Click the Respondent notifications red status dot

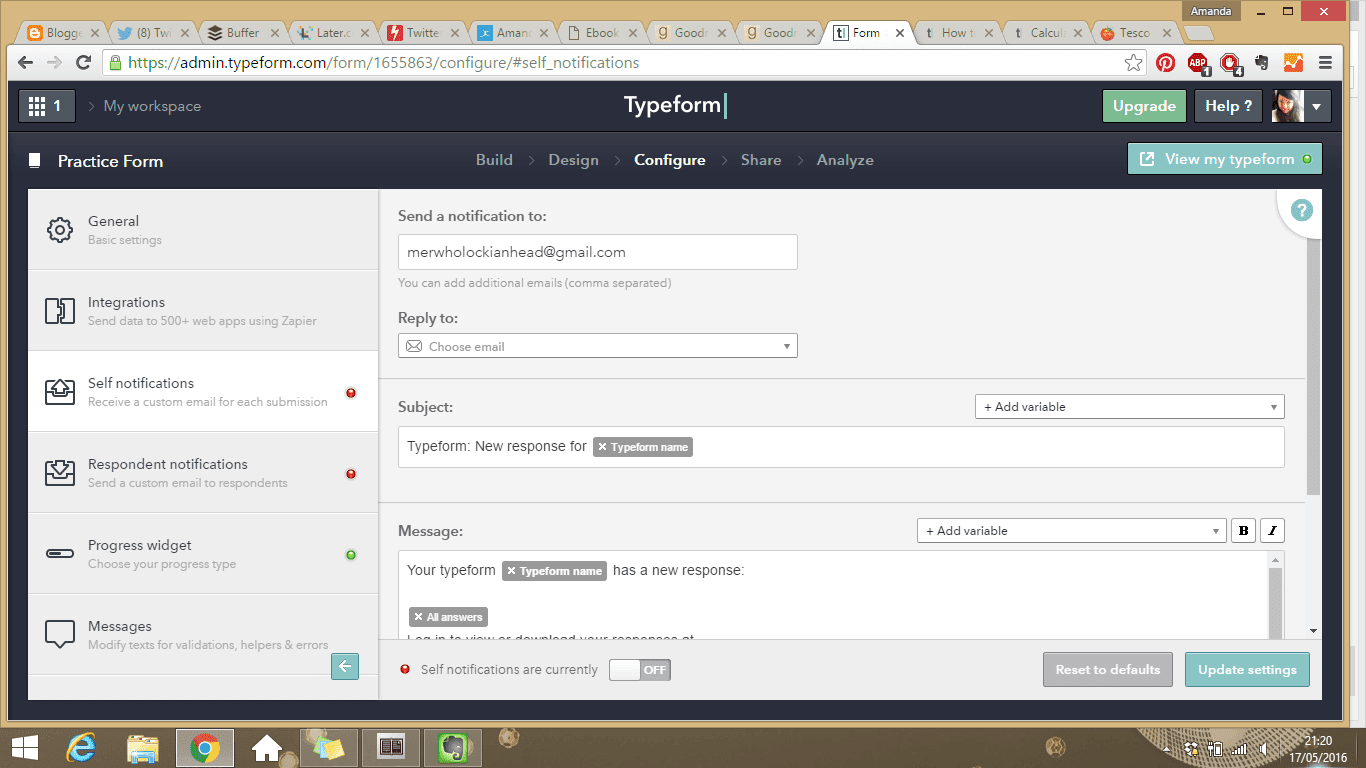[x=351, y=474]
